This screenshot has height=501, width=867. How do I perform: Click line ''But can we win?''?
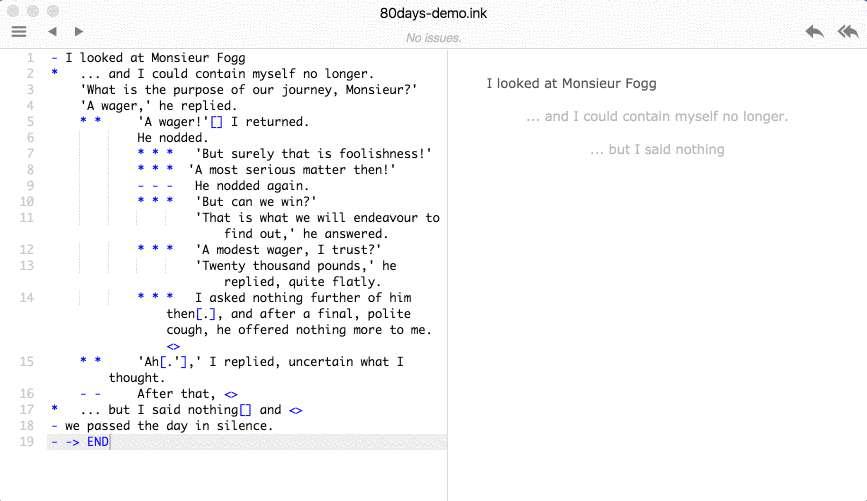[255, 202]
